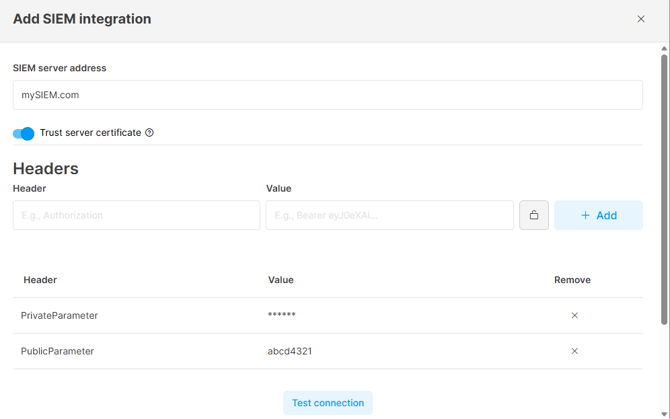The width and height of the screenshot is (670, 419).
Task: Click the lock icon beside Value field
Action: coord(534,215)
